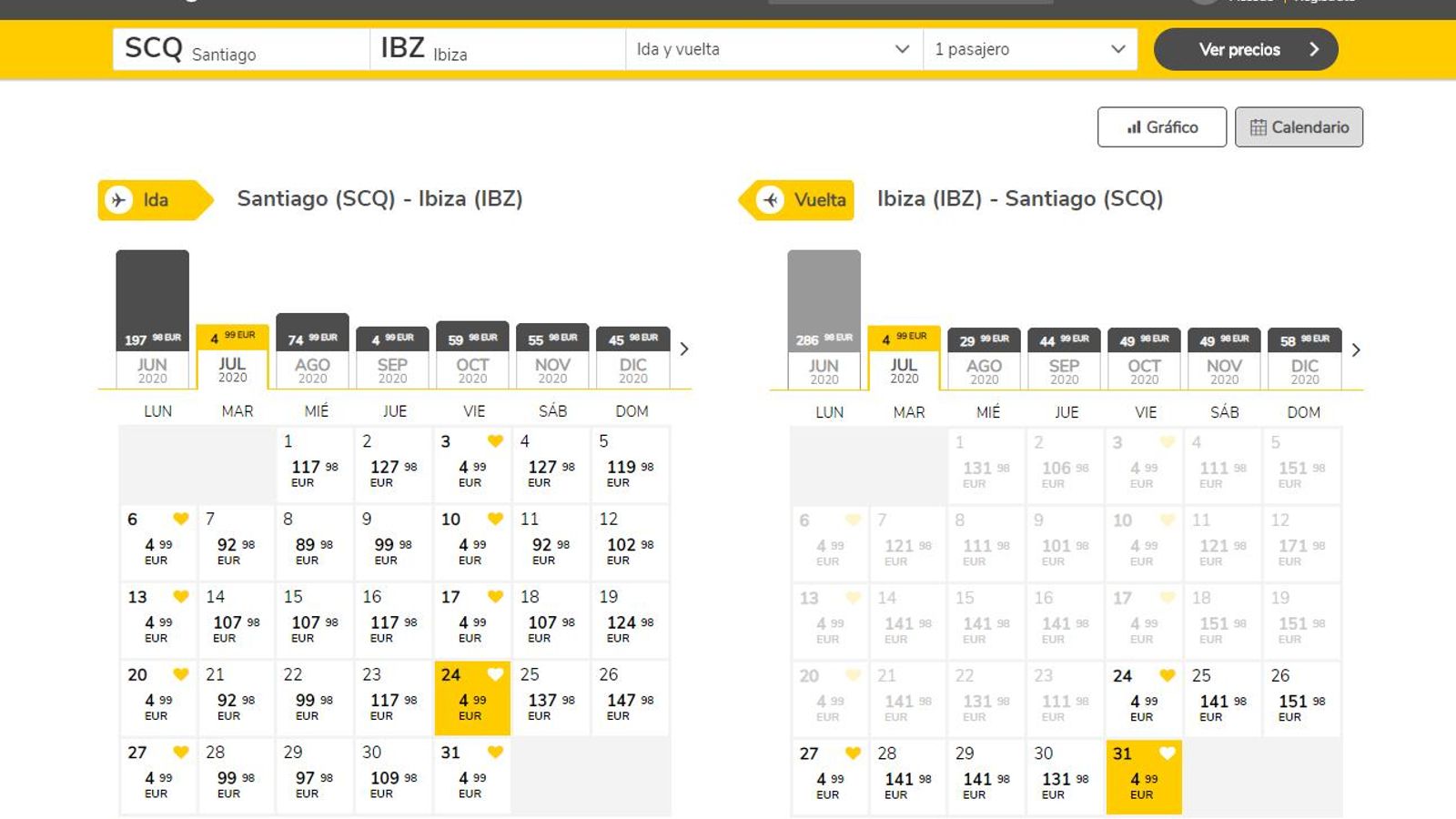Open the Ida y vuelta trip type dropdown
Image resolution: width=1456 pixels, height=819 pixels.
click(773, 49)
